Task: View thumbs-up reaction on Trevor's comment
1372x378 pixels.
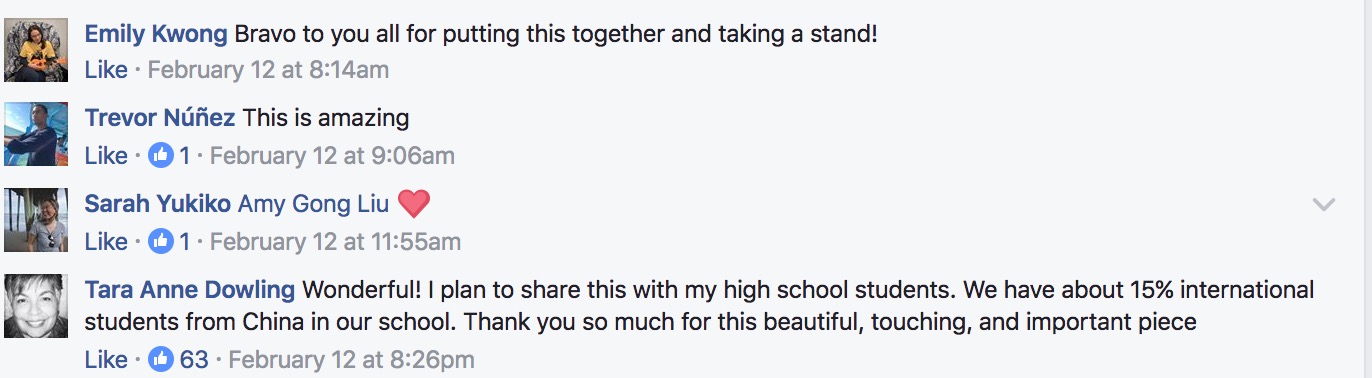Action: [169, 156]
